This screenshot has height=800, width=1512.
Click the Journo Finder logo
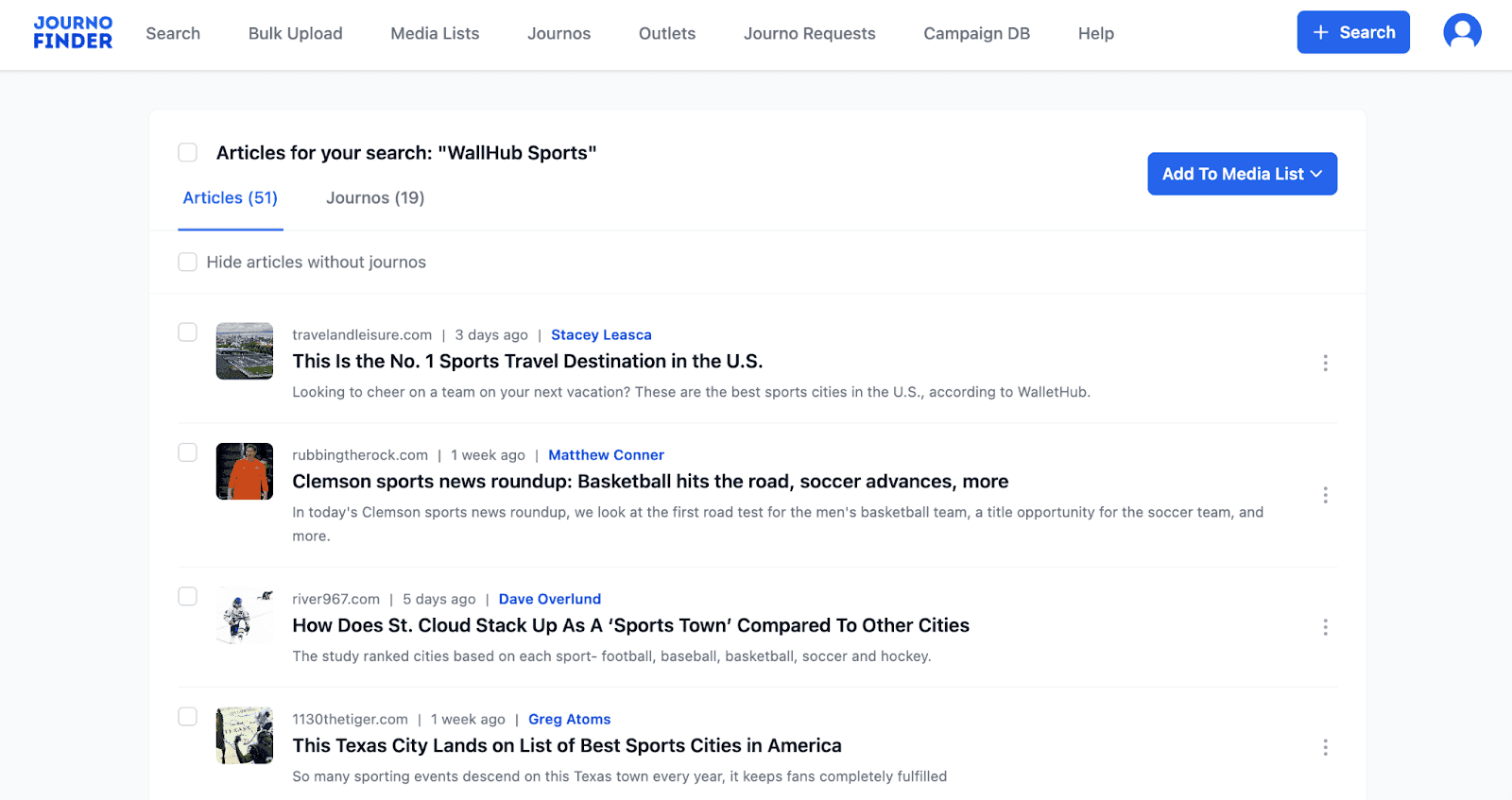click(x=73, y=33)
